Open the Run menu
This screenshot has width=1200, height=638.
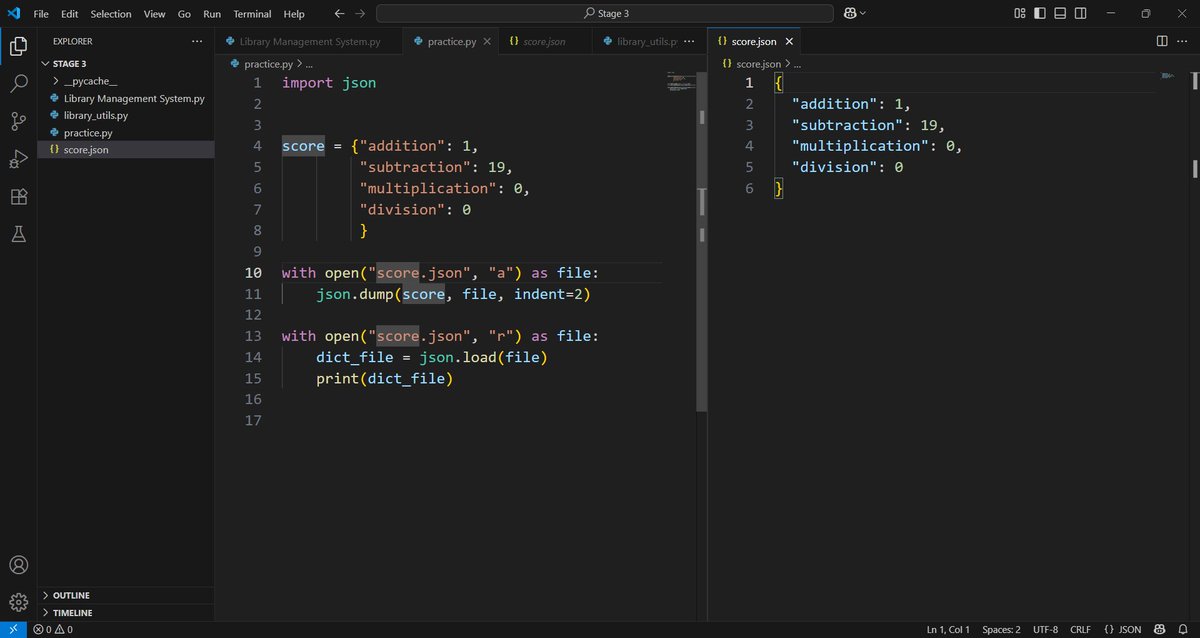[212, 14]
